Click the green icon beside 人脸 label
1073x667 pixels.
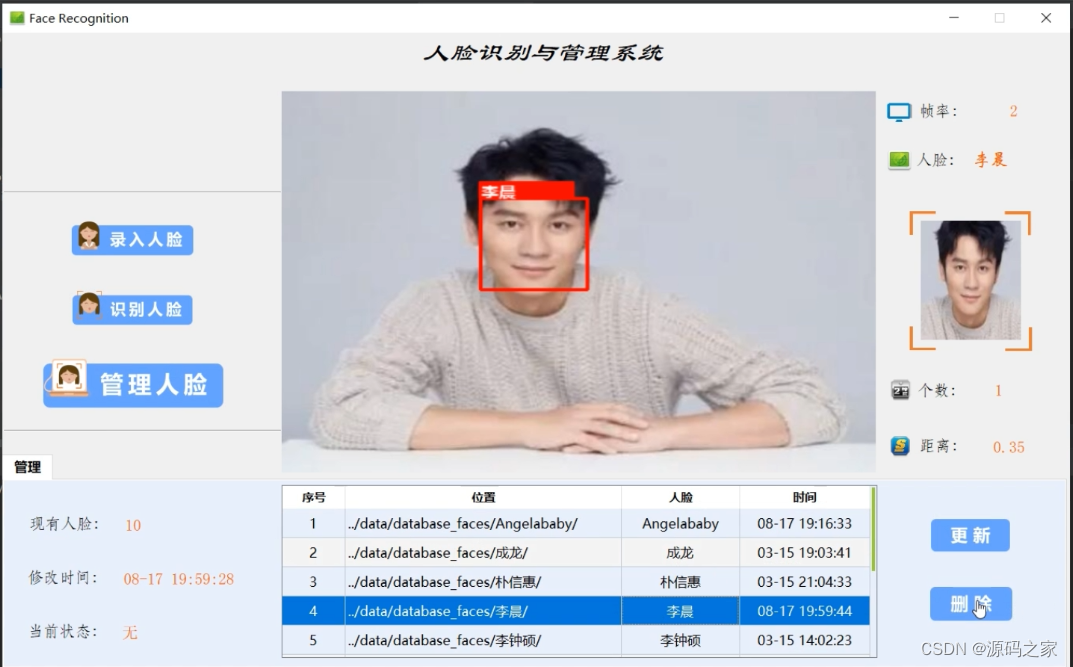tap(899, 160)
